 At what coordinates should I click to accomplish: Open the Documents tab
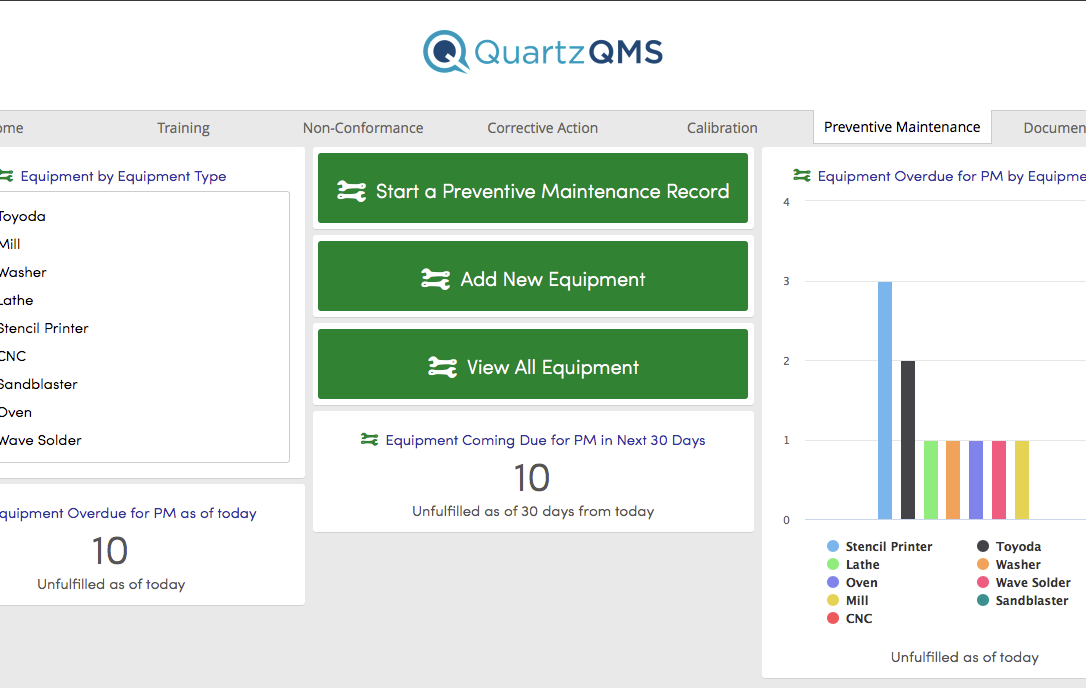tap(1054, 128)
